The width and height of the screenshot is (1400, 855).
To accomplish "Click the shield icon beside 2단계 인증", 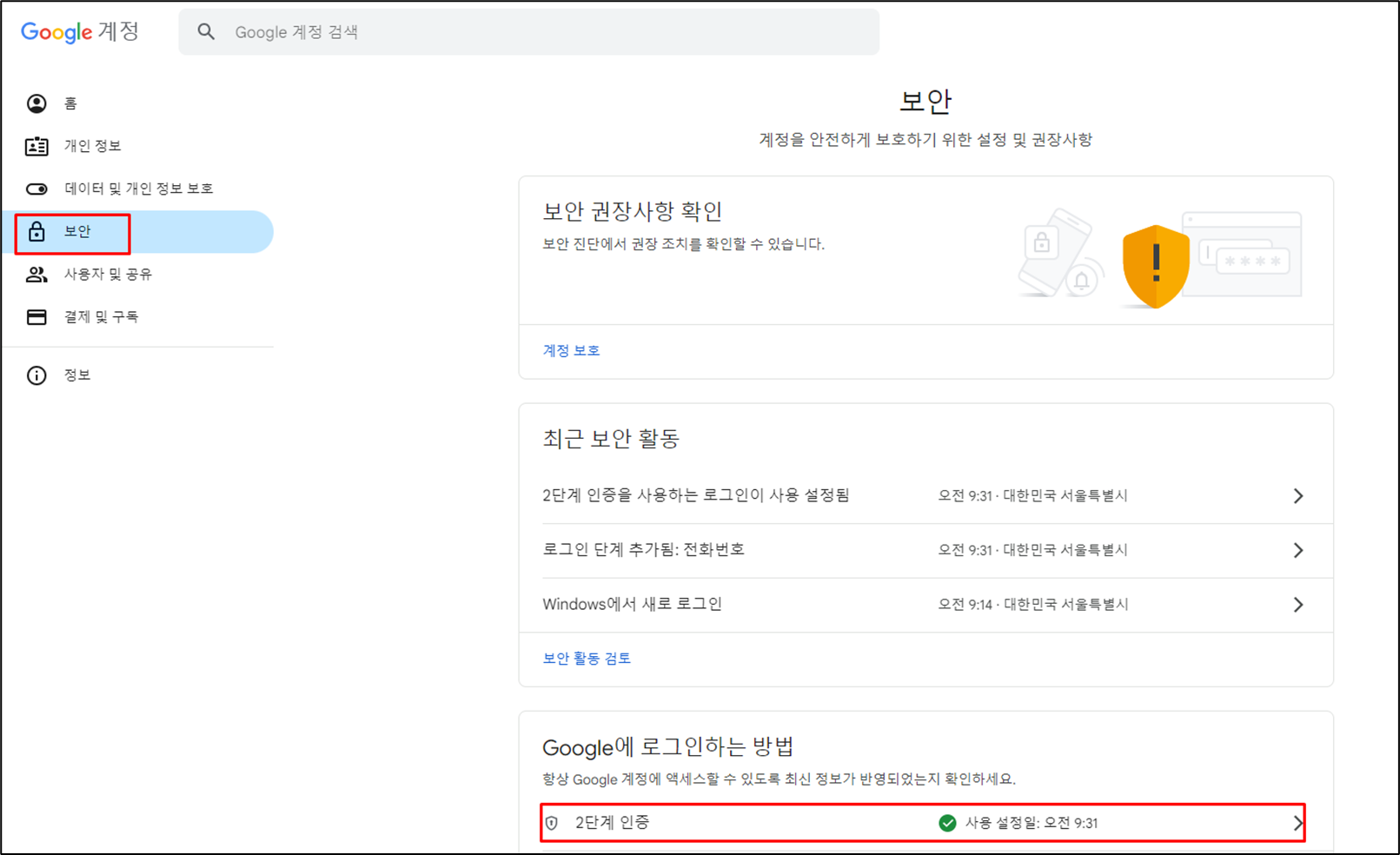I will coord(552,823).
